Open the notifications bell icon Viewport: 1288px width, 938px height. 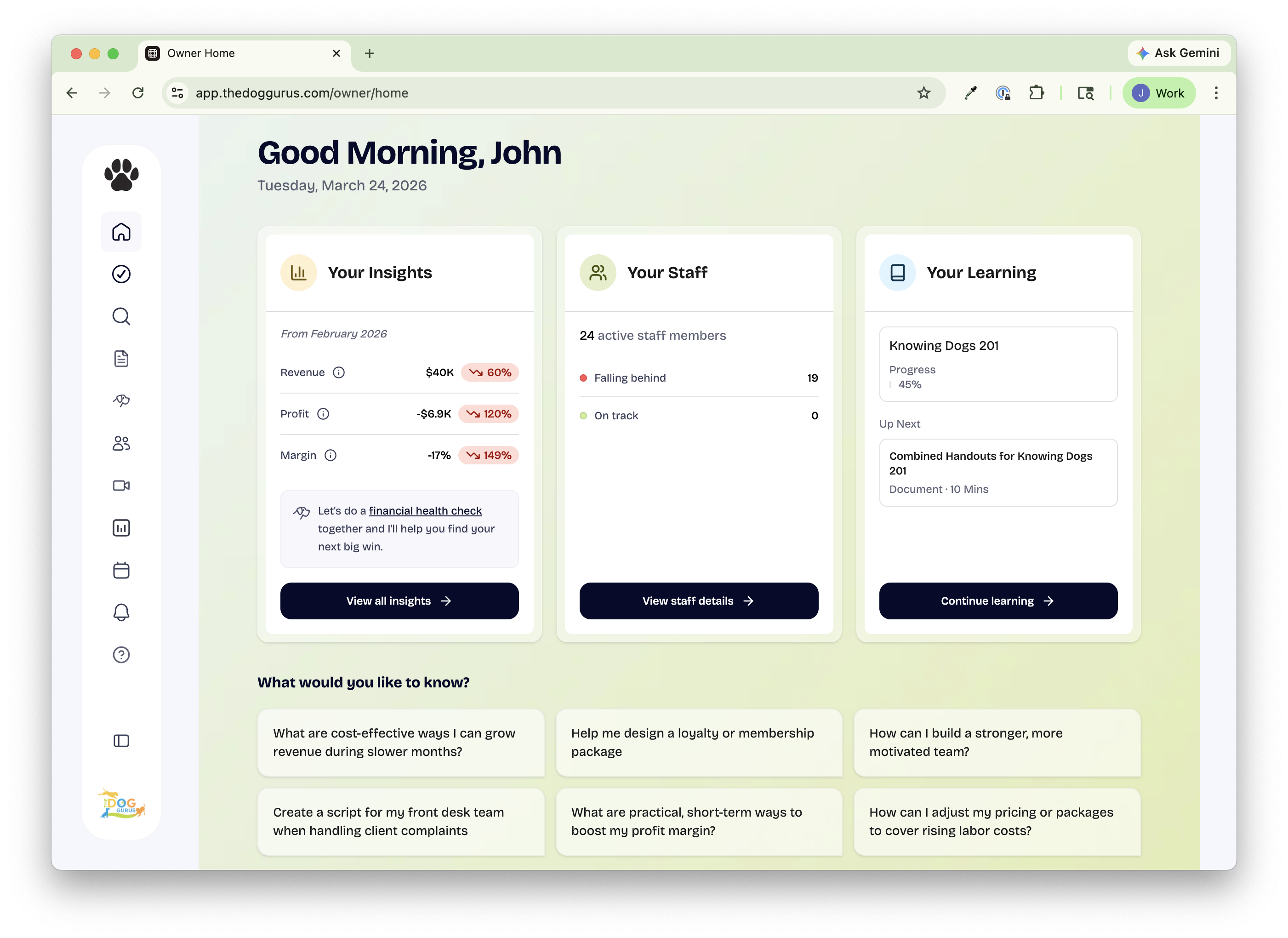pyautogui.click(x=121, y=612)
